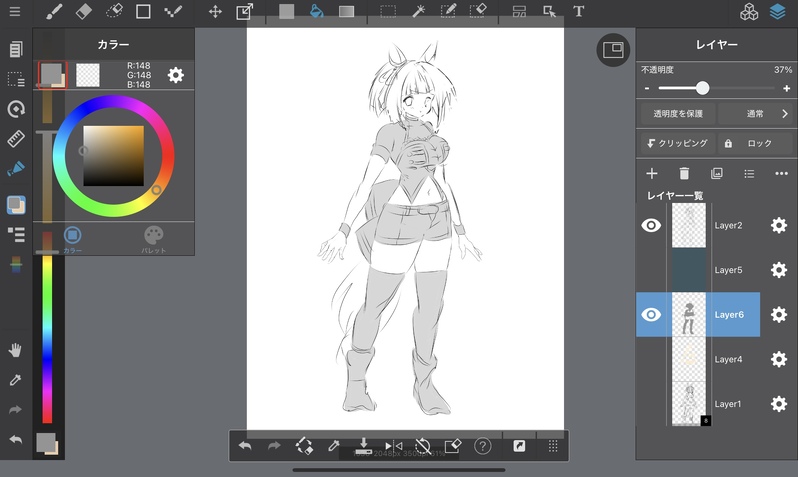The image size is (798, 477).
Task: Open the materials cubes panel
Action: click(x=749, y=11)
